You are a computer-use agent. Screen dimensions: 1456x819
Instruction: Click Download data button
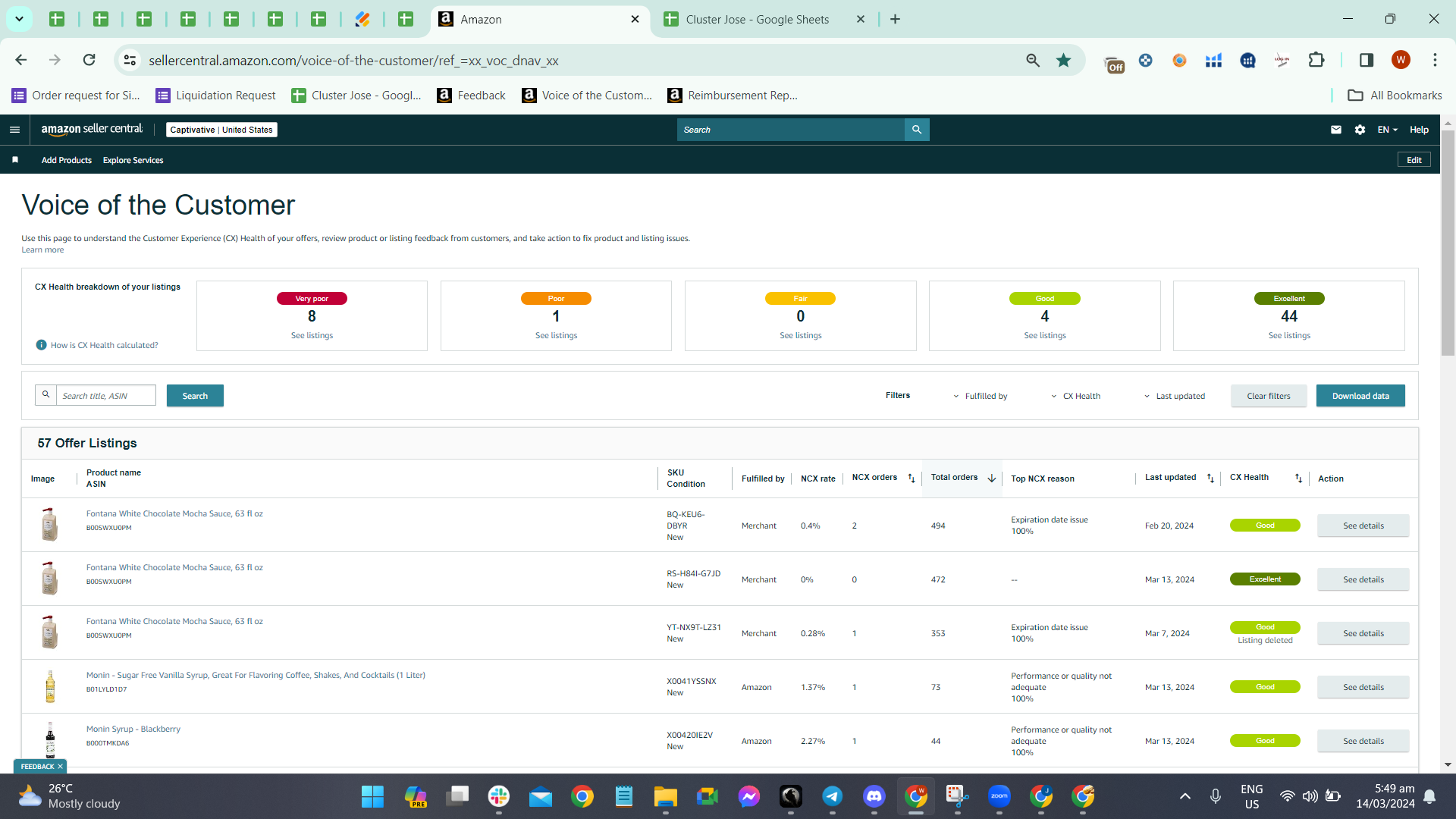(1360, 396)
